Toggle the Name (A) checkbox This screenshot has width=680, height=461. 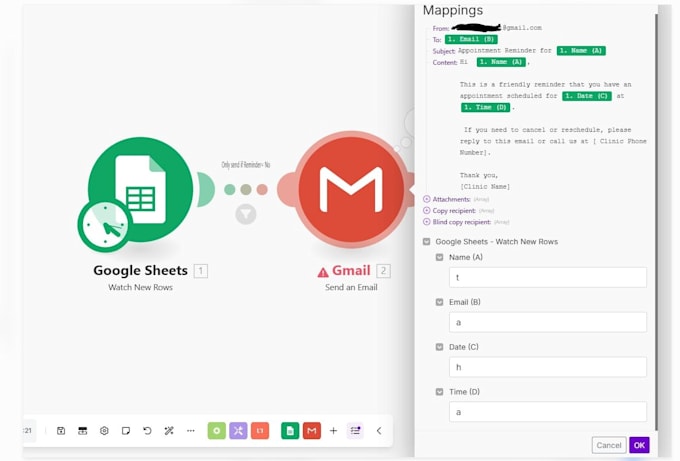439,257
